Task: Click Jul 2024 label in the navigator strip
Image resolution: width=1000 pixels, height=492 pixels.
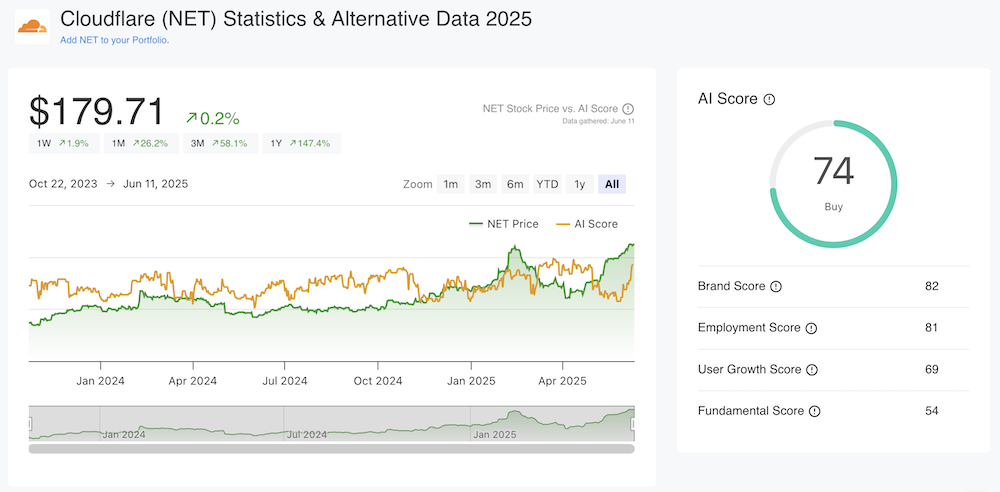Action: click(307, 435)
